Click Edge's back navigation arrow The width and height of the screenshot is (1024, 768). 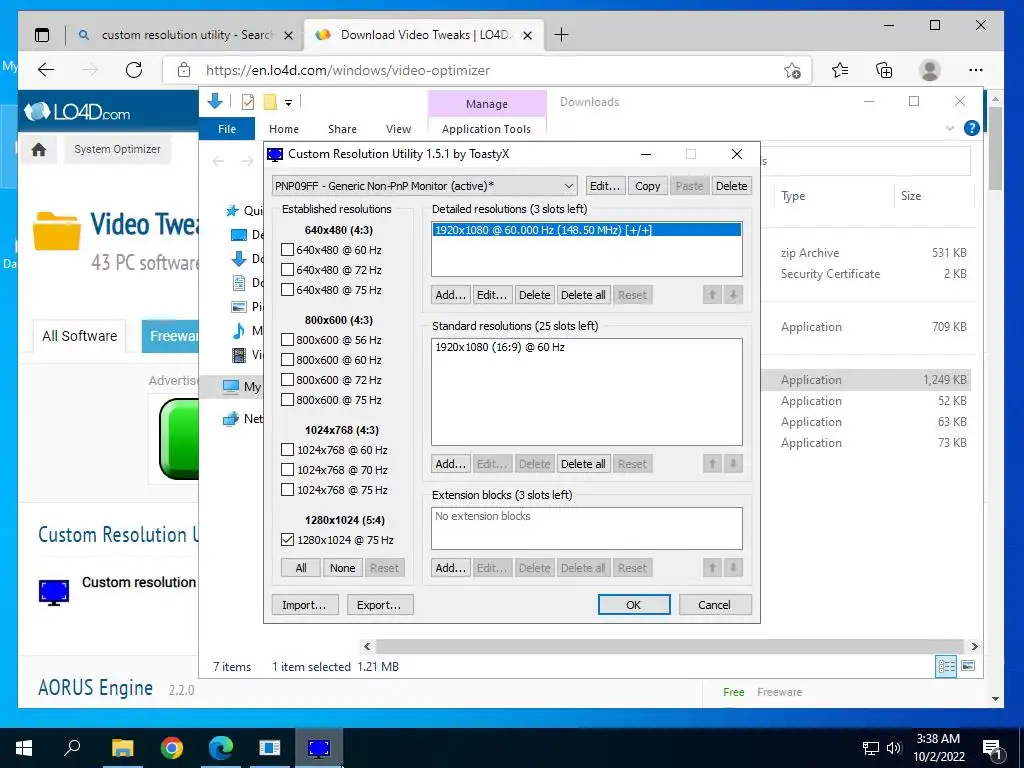[46, 70]
